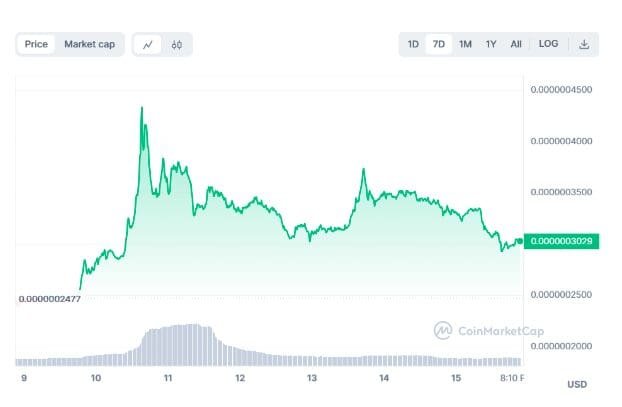622x407 pixels.
Task: Click the 0.0000002477 low price label
Action: click(49, 298)
